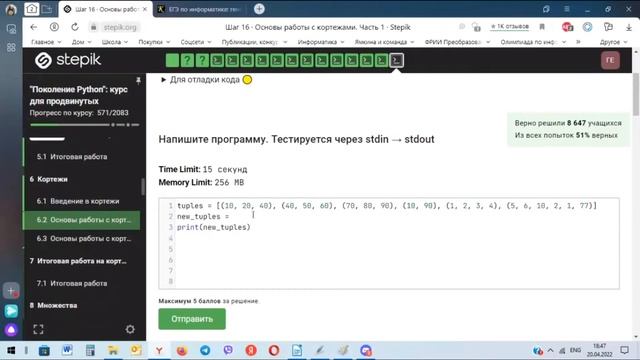Image resolution: width=640 pixels, height=360 pixels.
Task: Open the 'Информатика' bookmarks folder
Action: 321,42
